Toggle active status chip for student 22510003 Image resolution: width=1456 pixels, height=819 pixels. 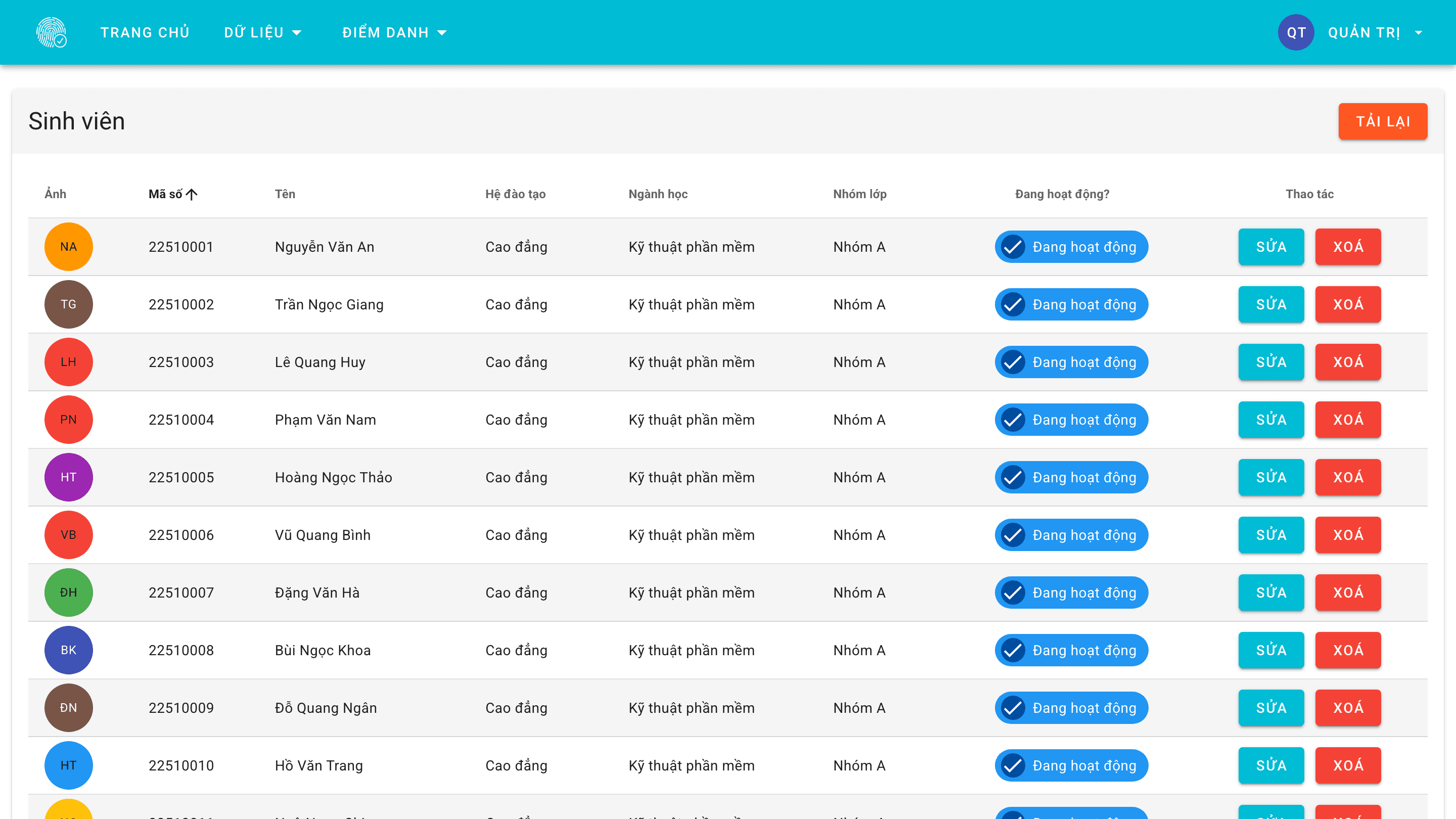click(1071, 362)
